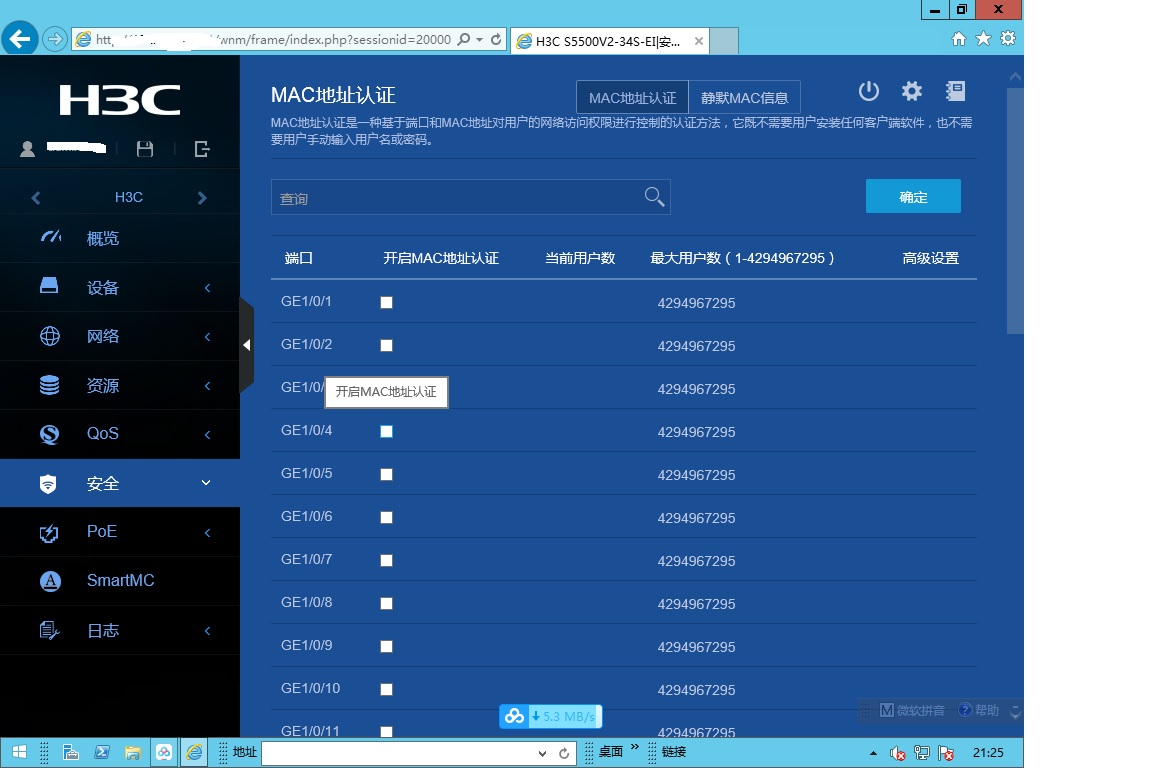Click the power/reboot icon in header

[868, 91]
